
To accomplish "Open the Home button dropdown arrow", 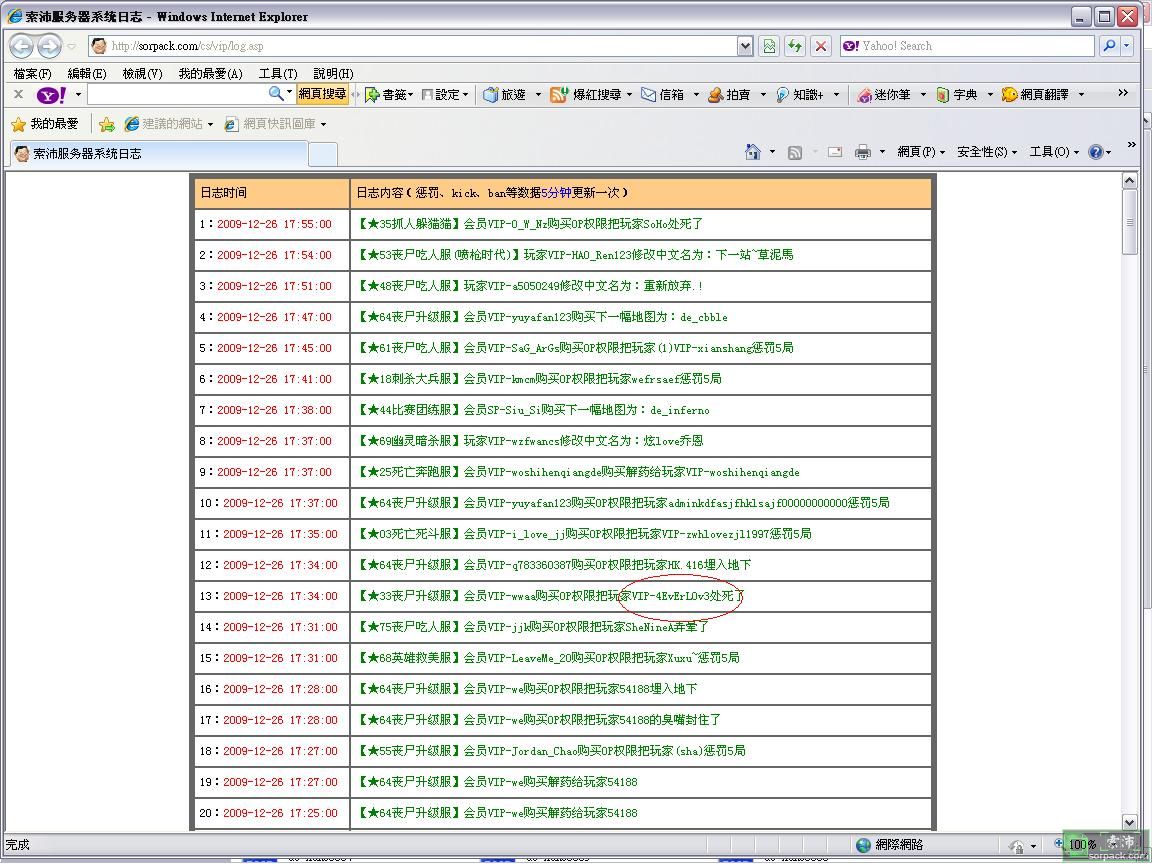I will (773, 151).
